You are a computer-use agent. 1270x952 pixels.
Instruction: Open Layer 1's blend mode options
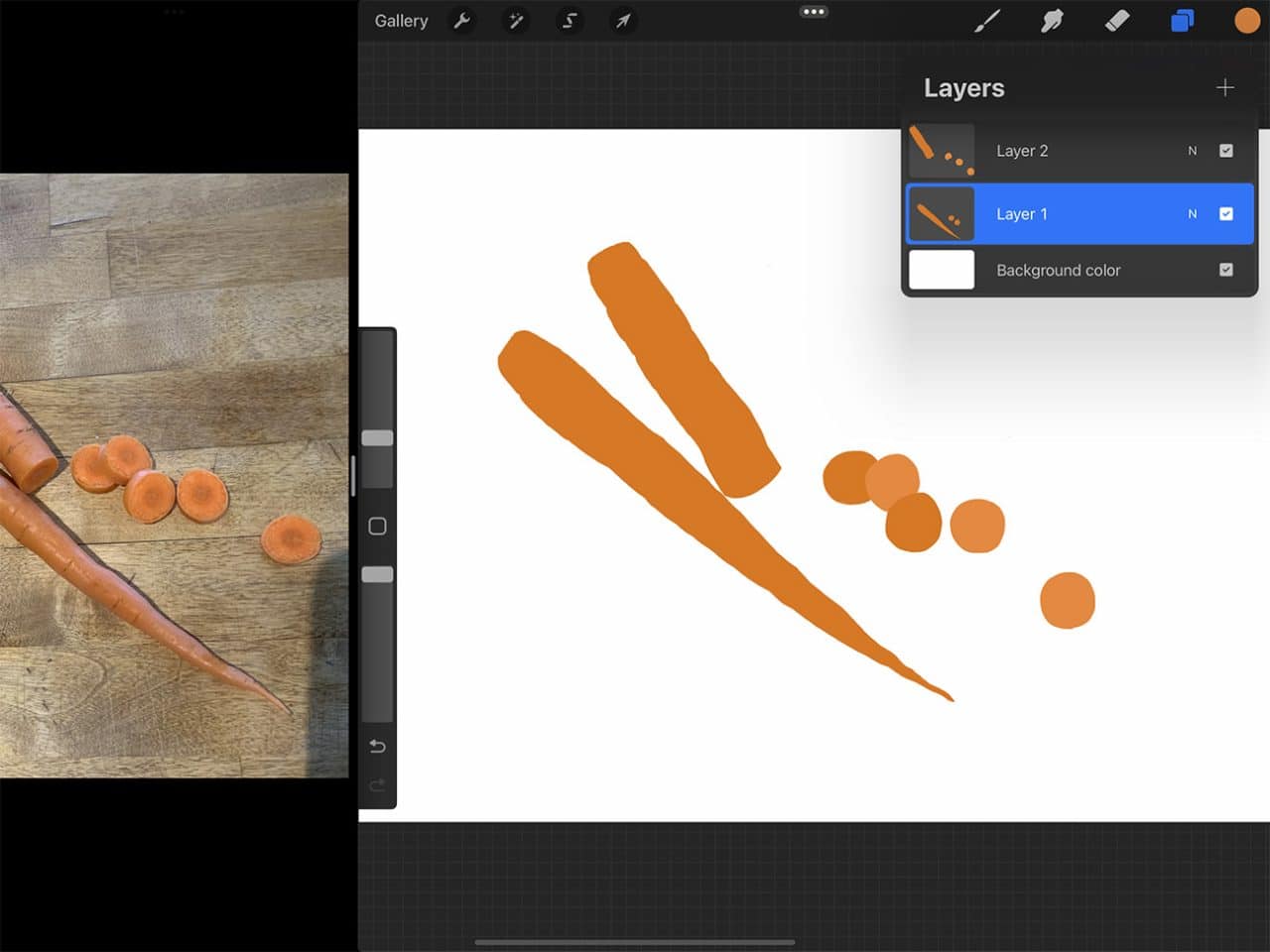click(1193, 213)
